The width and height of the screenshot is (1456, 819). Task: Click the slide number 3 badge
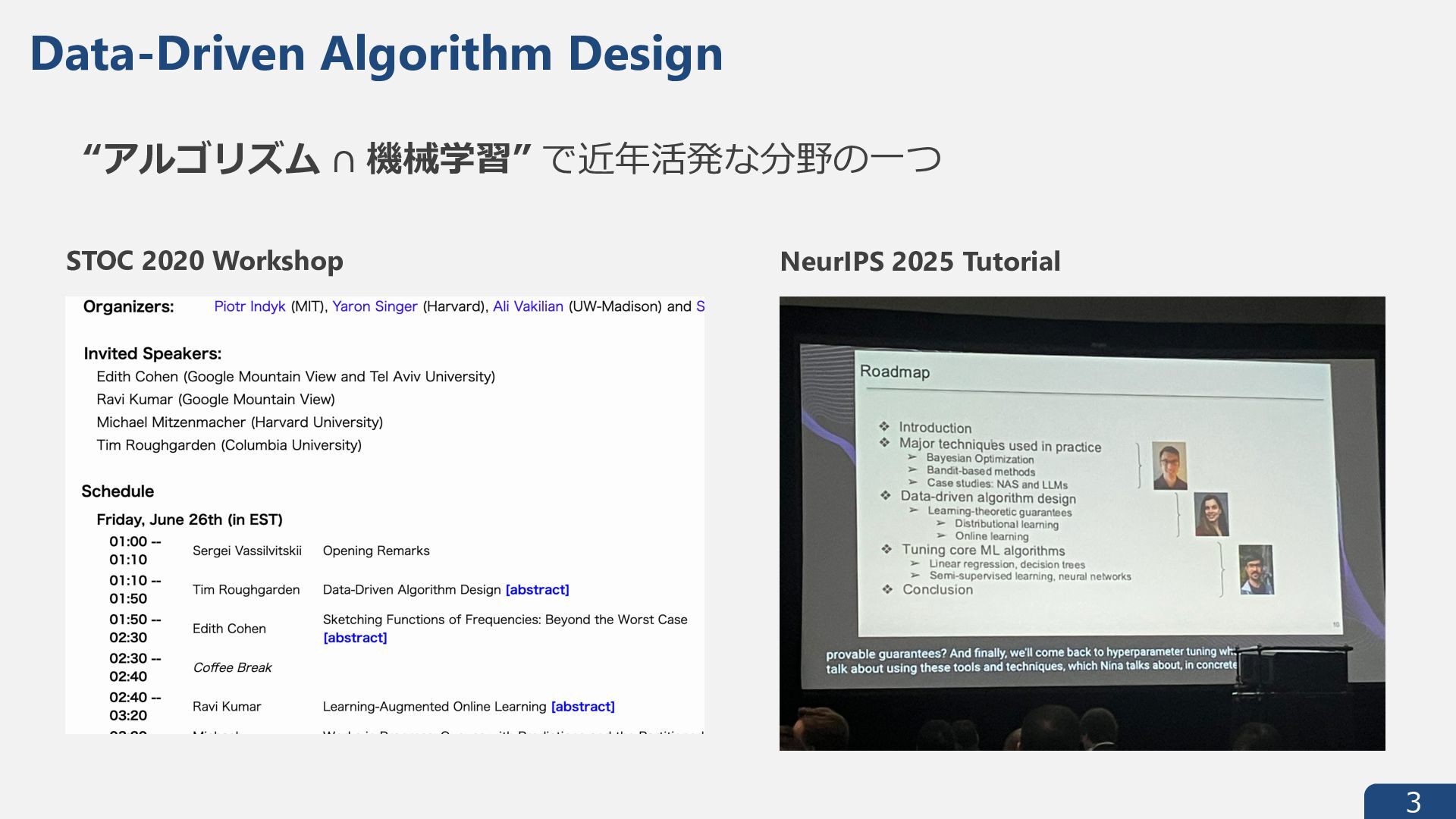pyautogui.click(x=1412, y=802)
